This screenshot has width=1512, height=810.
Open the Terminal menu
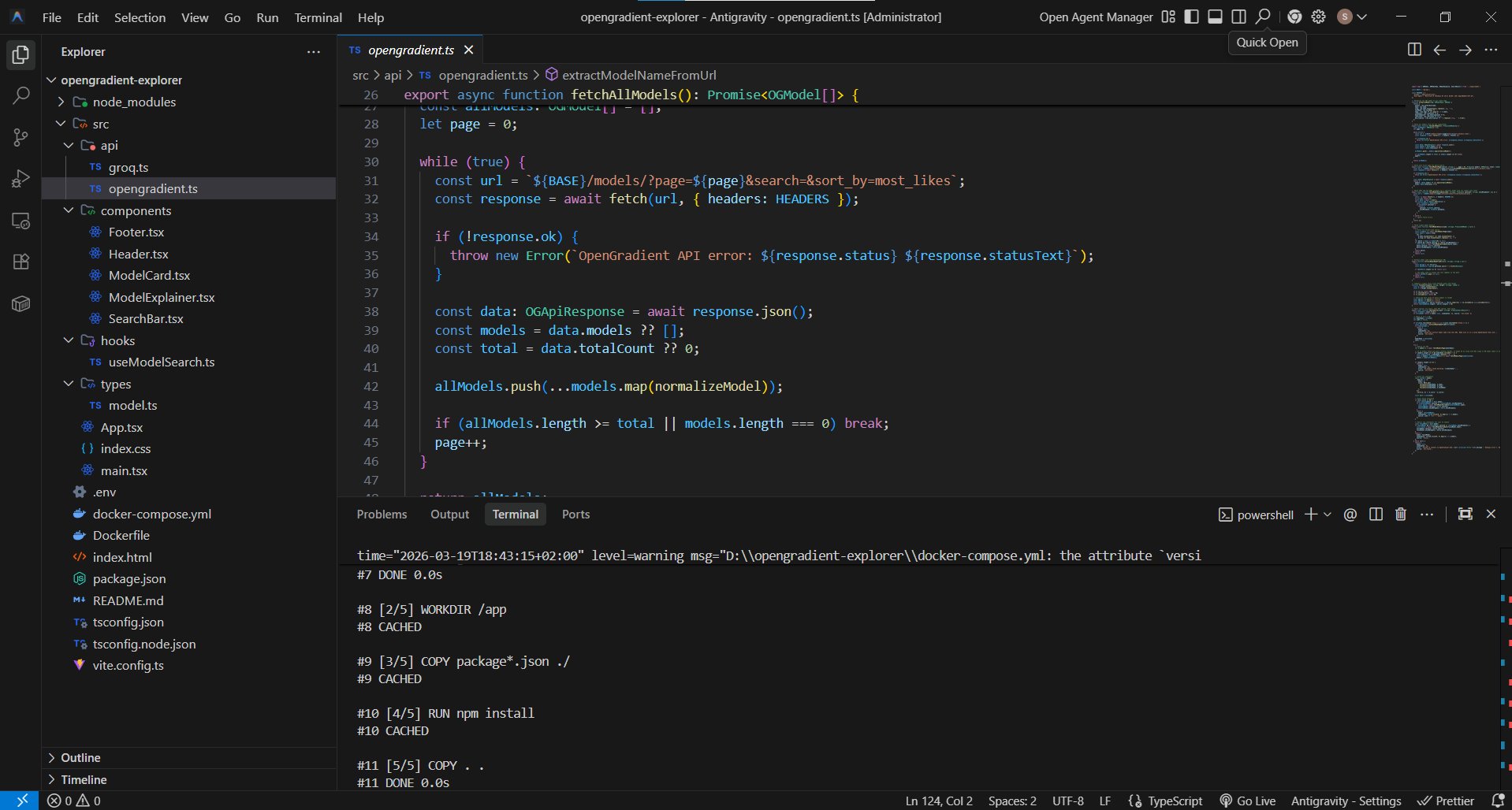tap(318, 17)
